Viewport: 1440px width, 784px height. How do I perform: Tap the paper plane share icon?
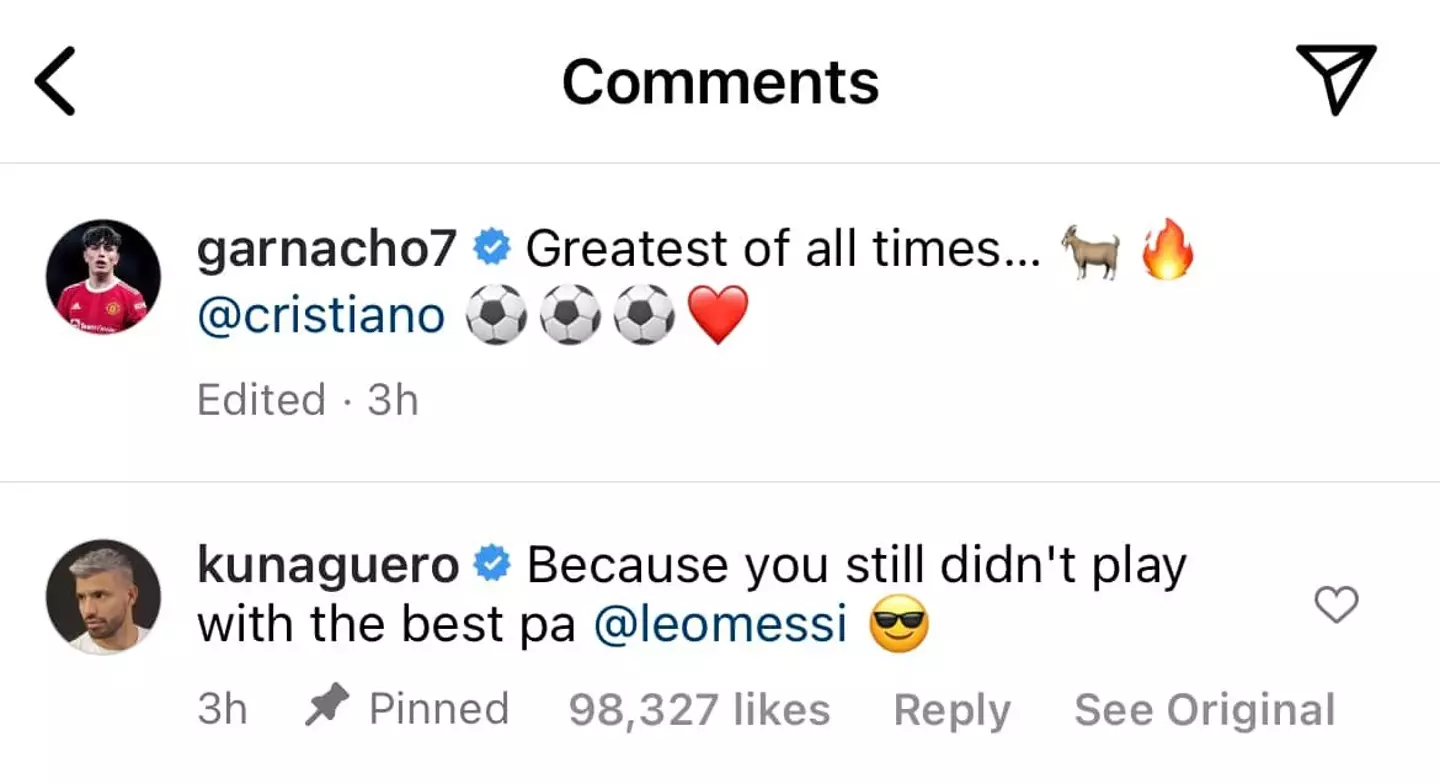click(x=1335, y=80)
